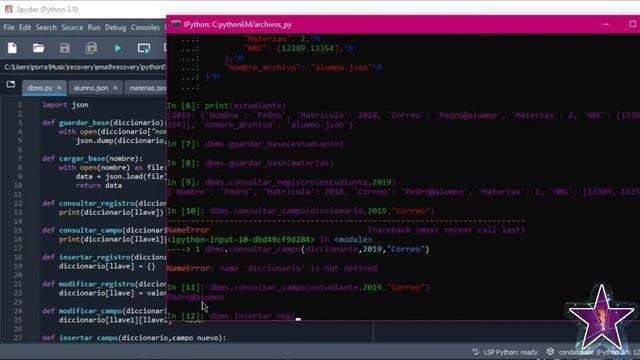Open the editor file browser icon left of the tabs
Viewport: 640px width, 360px height.
click(x=11, y=84)
